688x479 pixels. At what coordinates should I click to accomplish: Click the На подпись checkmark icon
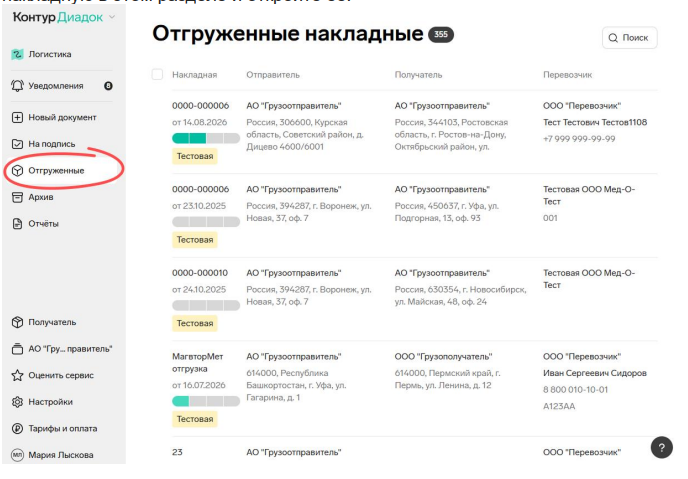pos(17,144)
